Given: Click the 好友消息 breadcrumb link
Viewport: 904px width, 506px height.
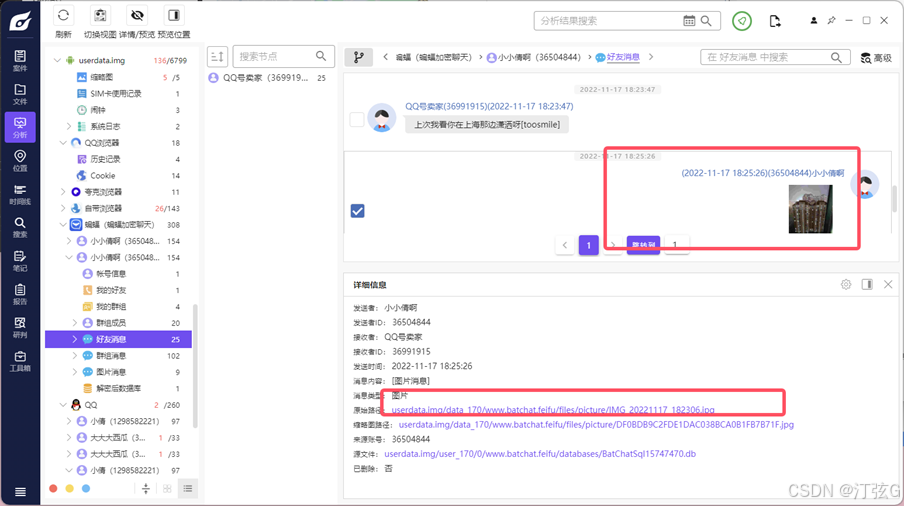Looking at the screenshot, I should pyautogui.click(x=623, y=57).
